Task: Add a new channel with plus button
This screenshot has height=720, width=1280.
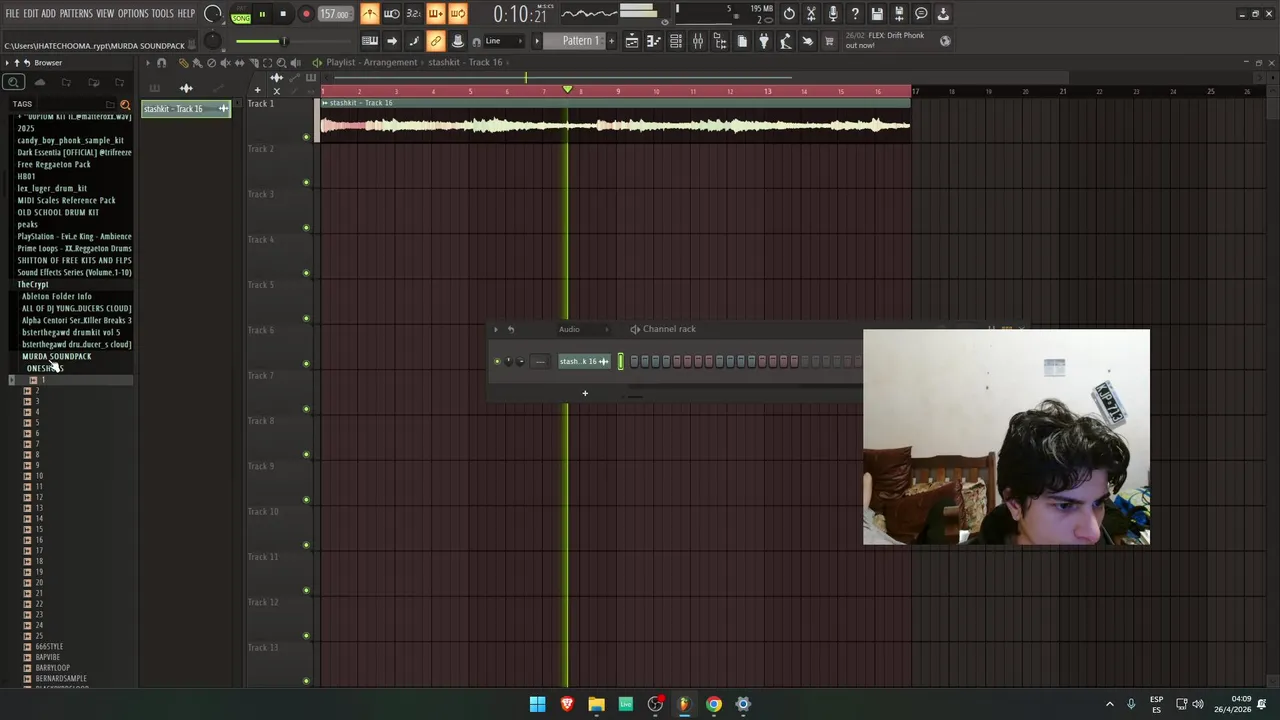Action: click(585, 393)
